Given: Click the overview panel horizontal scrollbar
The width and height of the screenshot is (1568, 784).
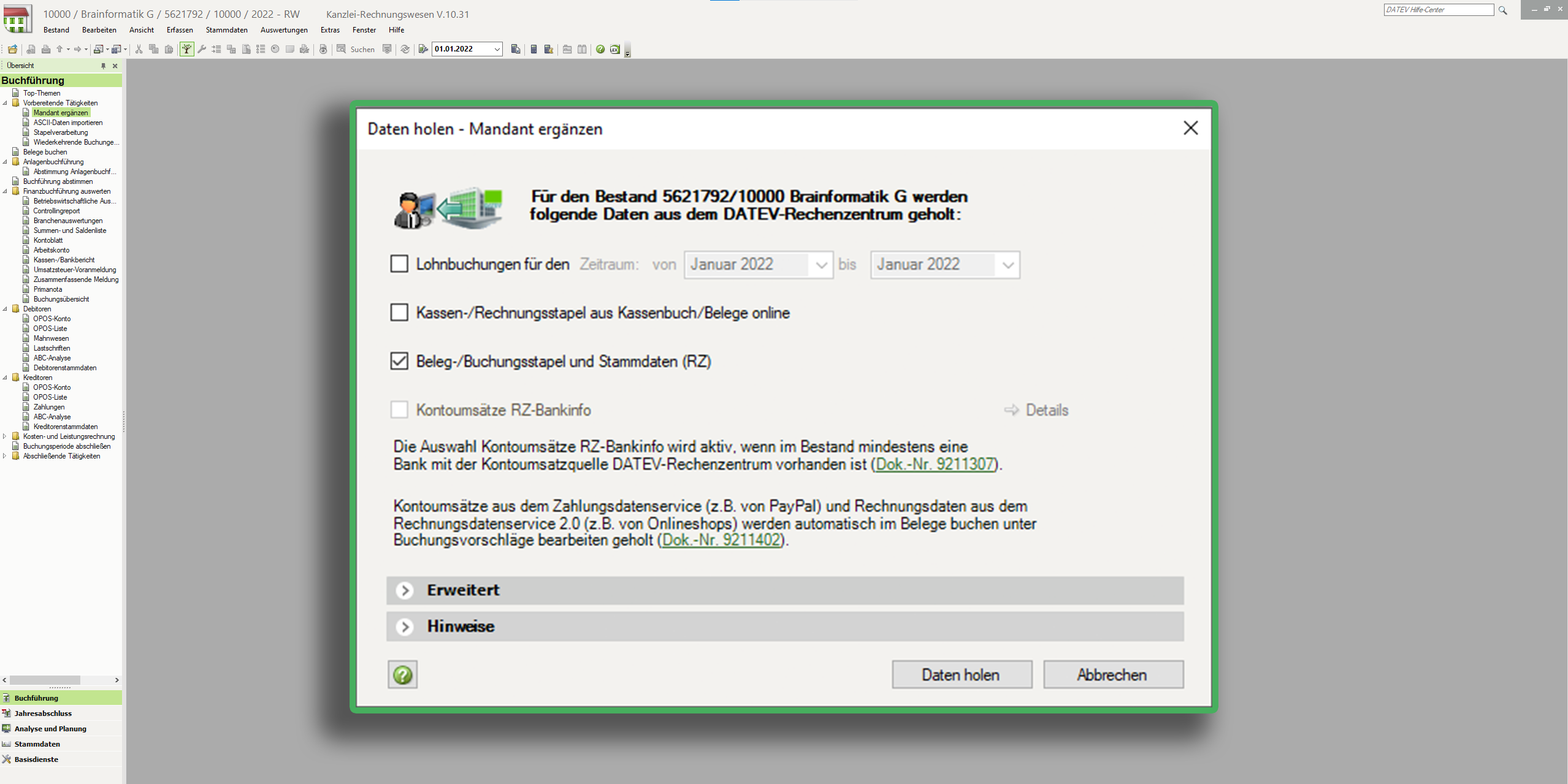Looking at the screenshot, I should (45, 680).
